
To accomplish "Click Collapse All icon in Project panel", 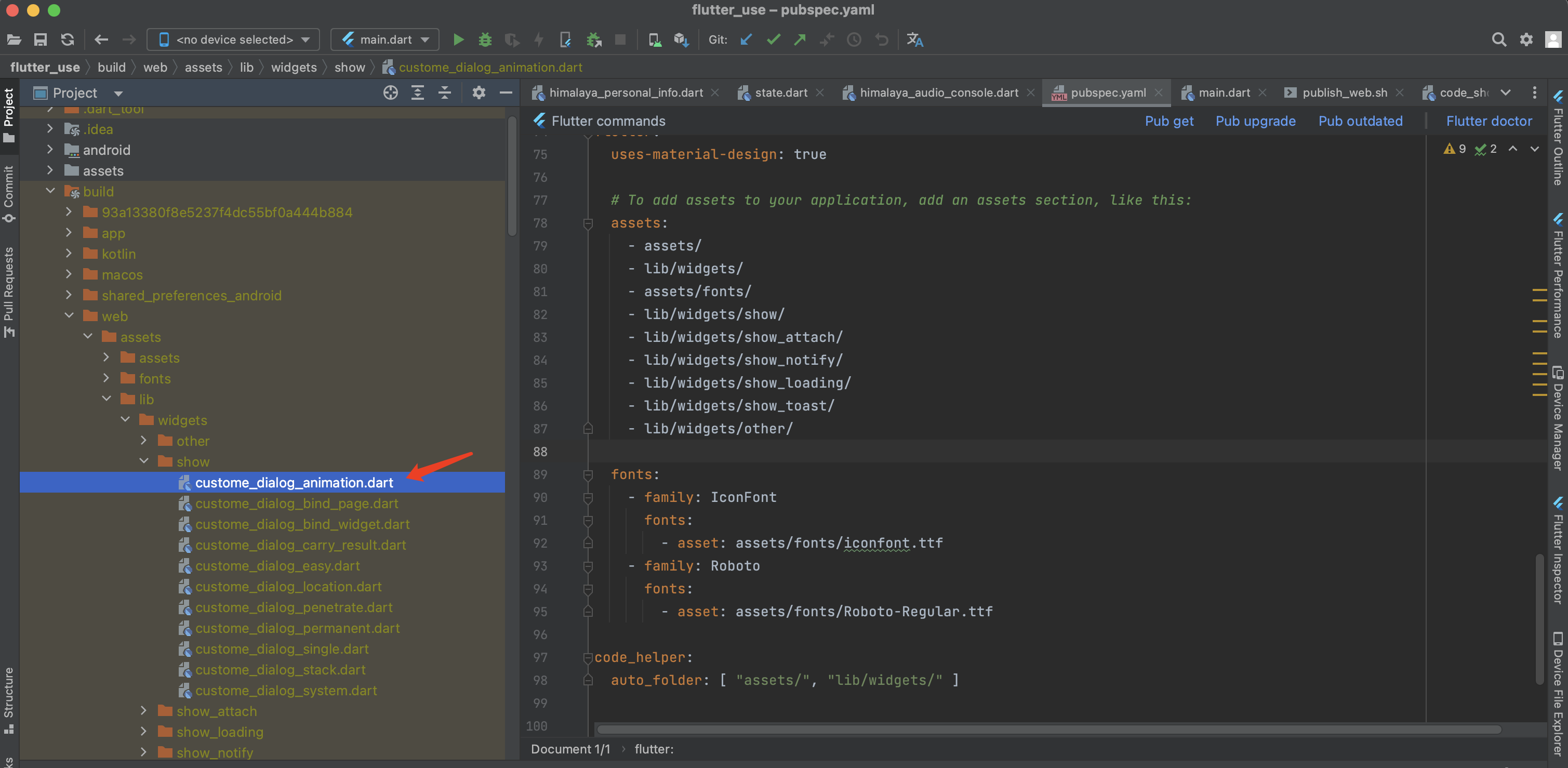I will (444, 92).
